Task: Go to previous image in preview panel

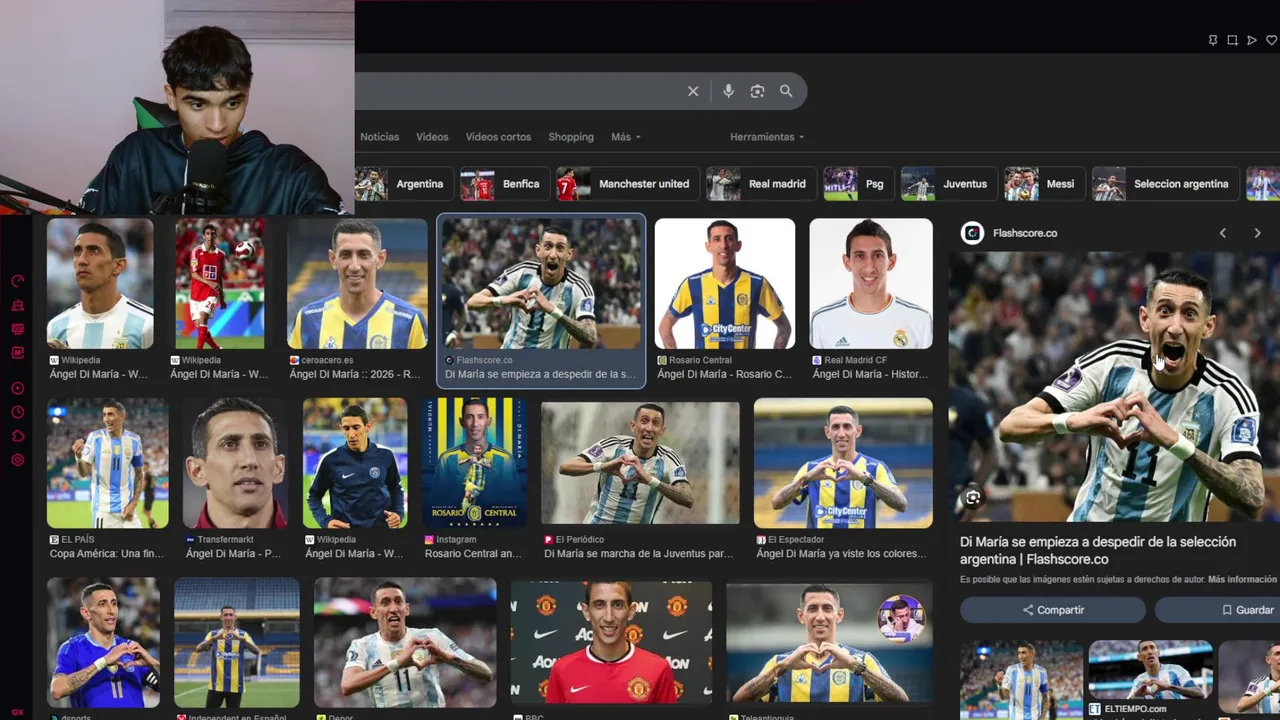Action: (x=1222, y=233)
